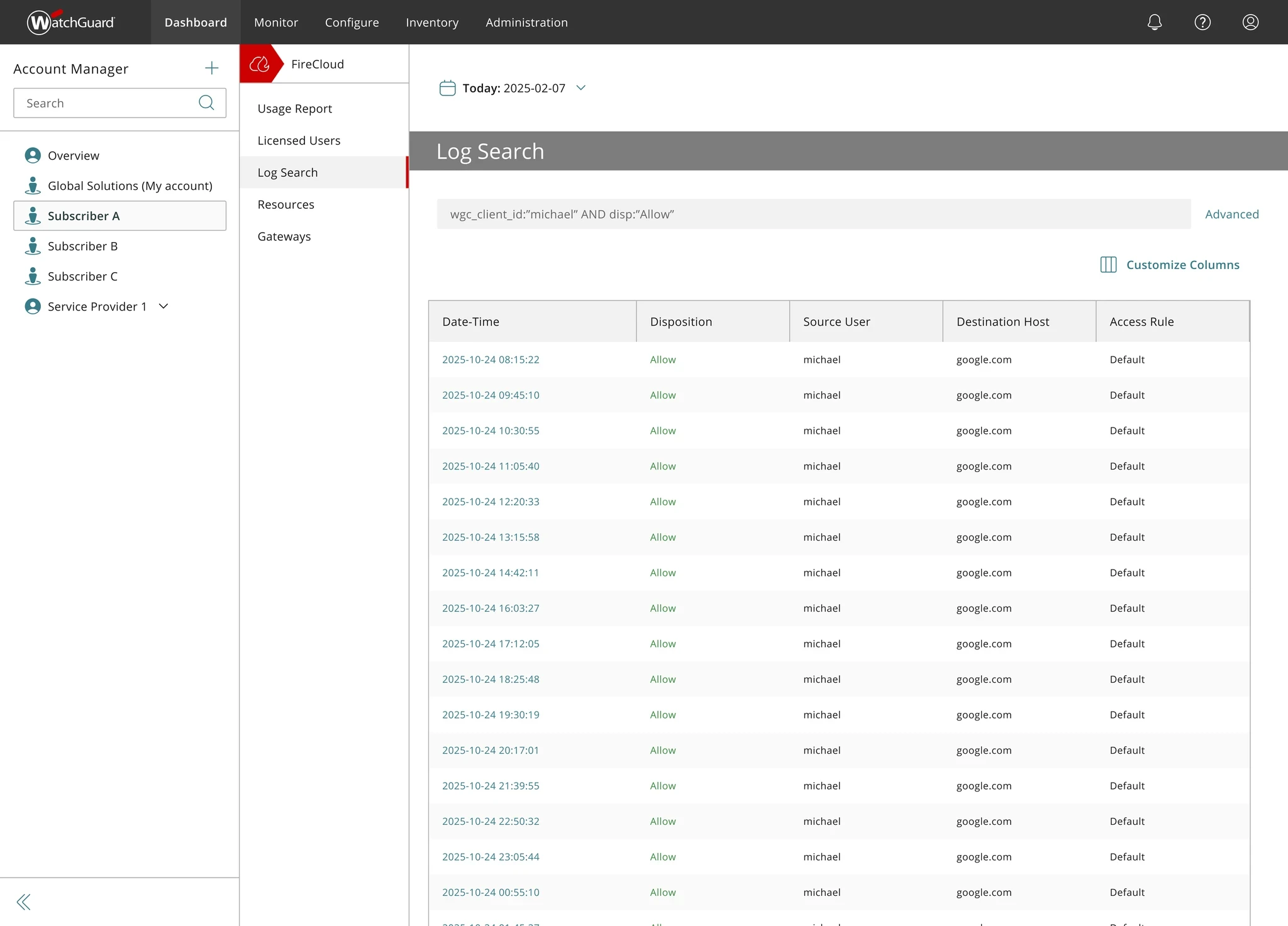Click the Subscriber A person icon
1288x926 pixels.
33,216
